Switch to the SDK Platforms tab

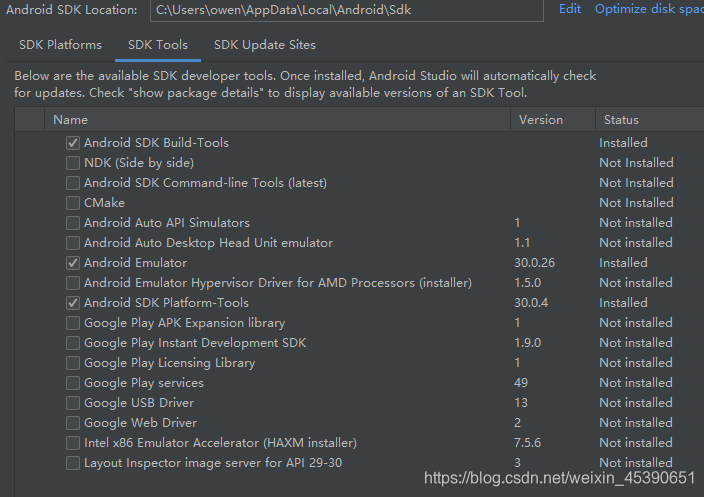point(60,45)
